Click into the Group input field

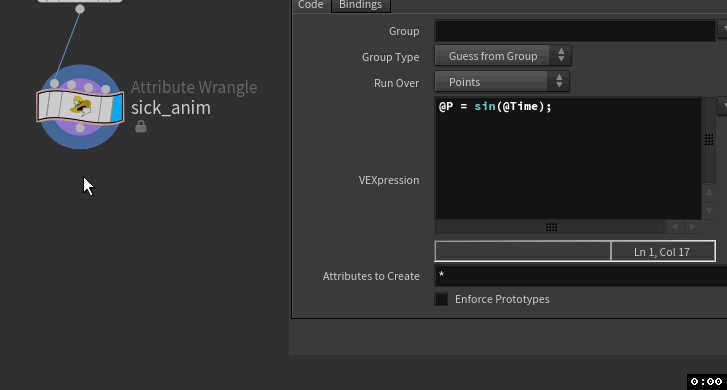[575, 31]
